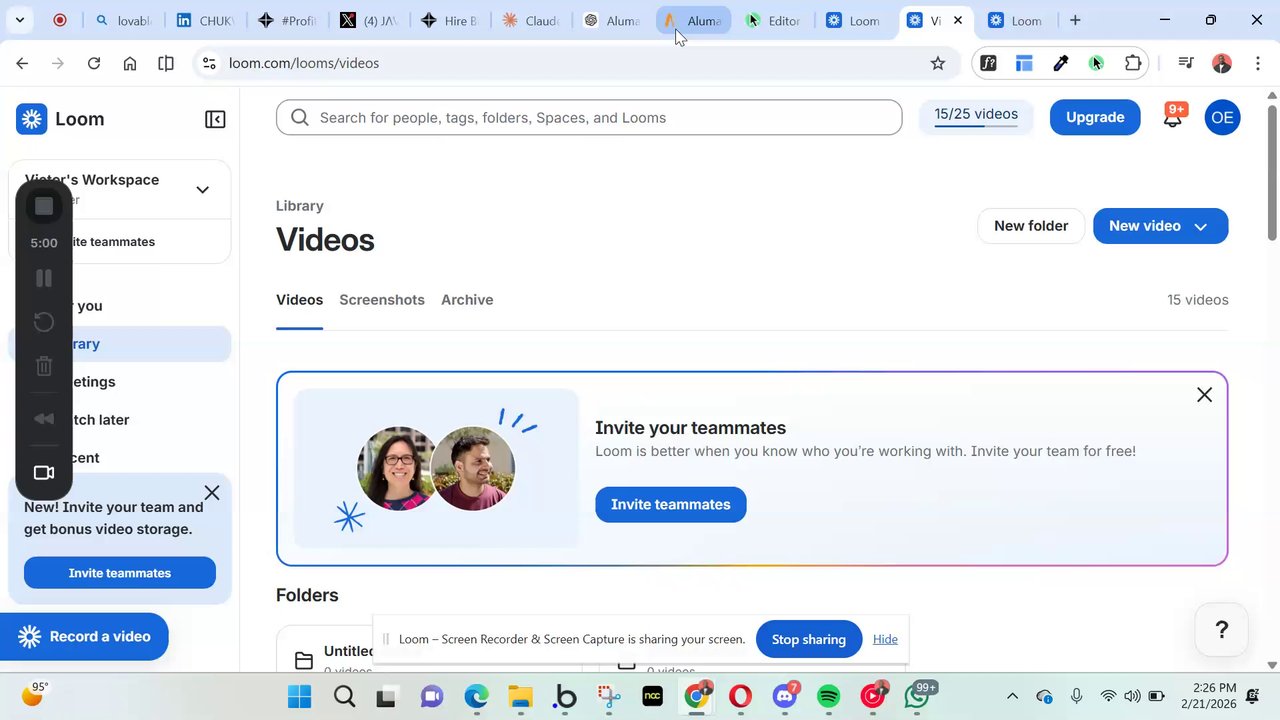
Task: Open File Explorer from taskbar
Action: (520, 696)
